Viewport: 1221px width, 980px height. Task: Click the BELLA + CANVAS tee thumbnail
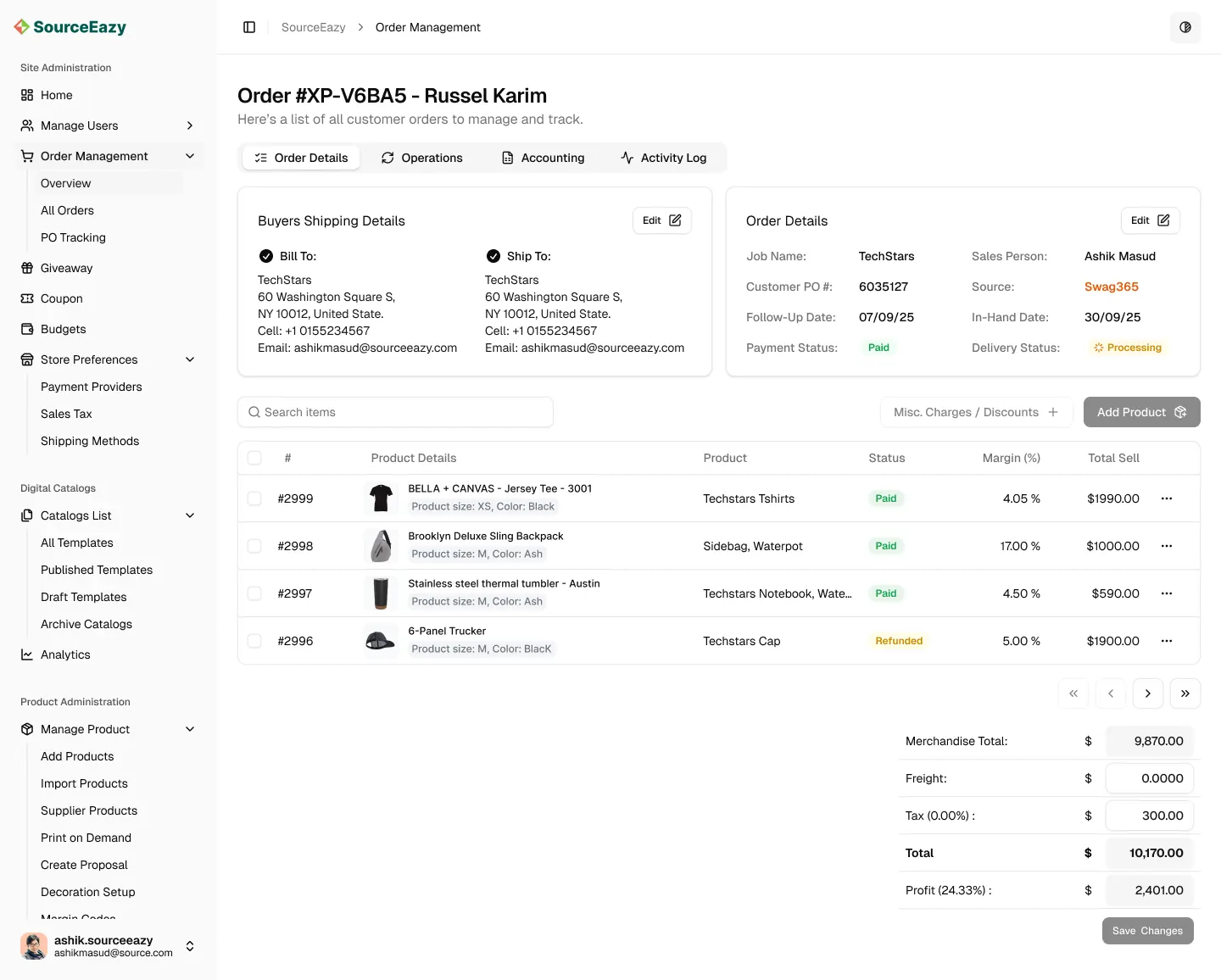click(381, 498)
